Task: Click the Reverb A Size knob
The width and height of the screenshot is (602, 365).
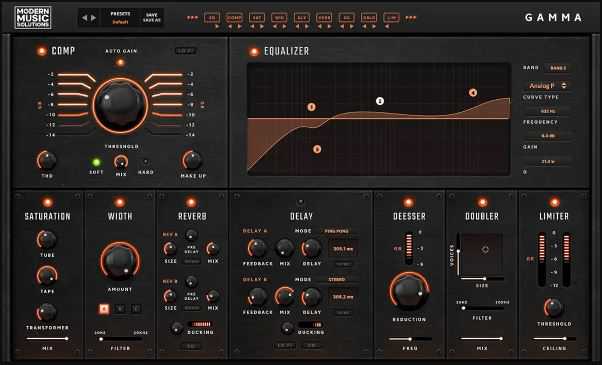Action: coord(170,249)
